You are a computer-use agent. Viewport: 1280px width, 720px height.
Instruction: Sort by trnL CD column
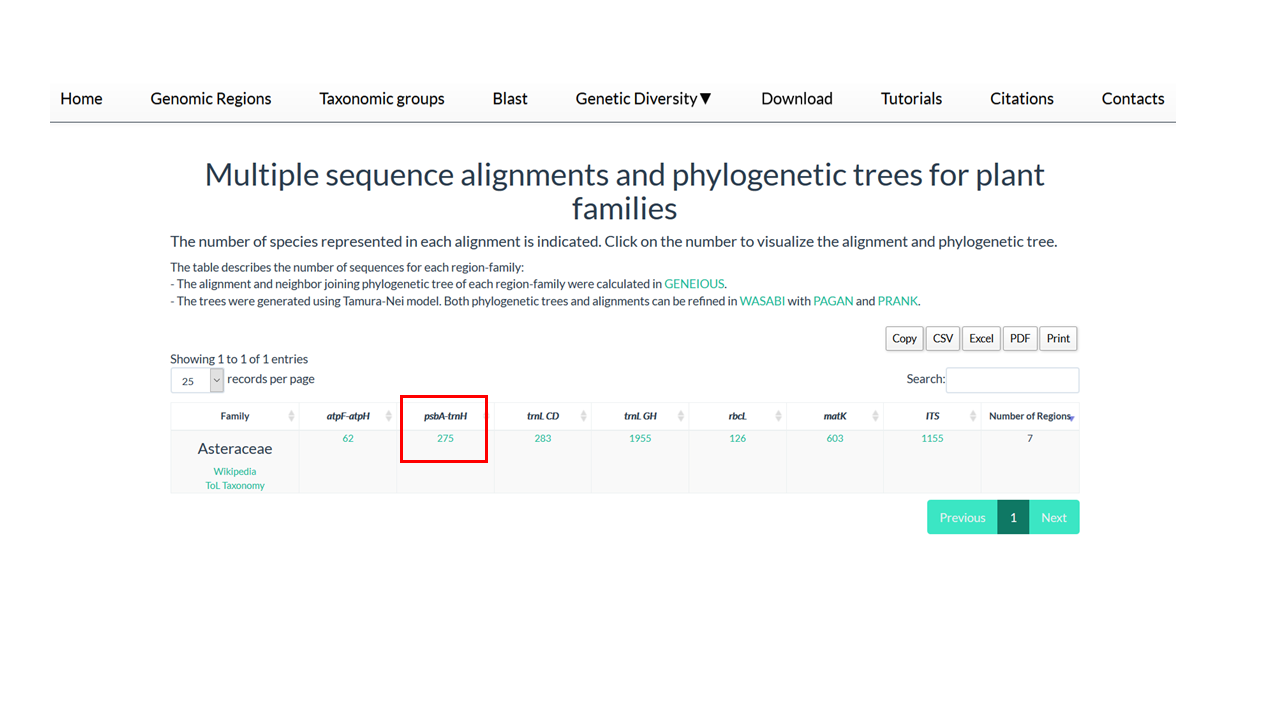(543, 416)
